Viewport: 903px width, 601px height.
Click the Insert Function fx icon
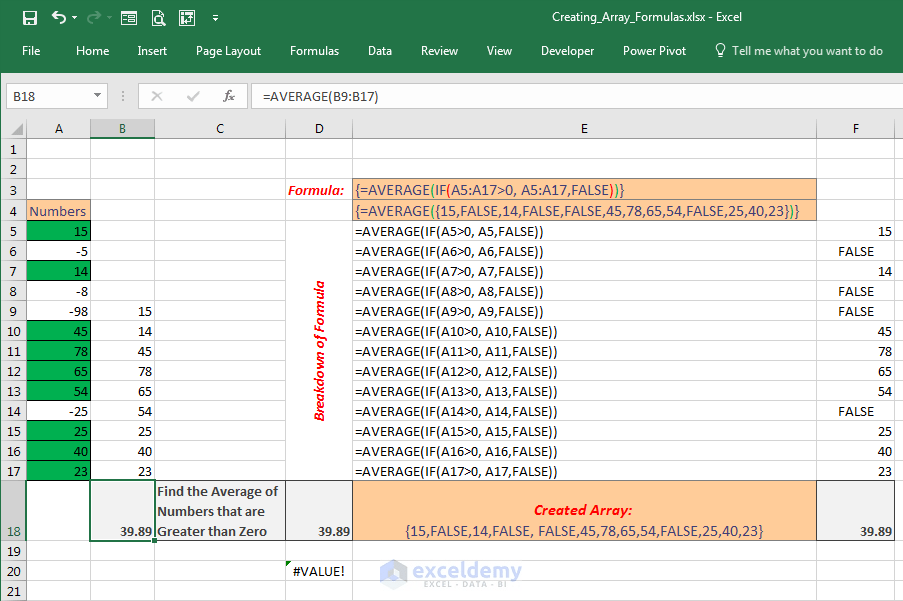[229, 96]
